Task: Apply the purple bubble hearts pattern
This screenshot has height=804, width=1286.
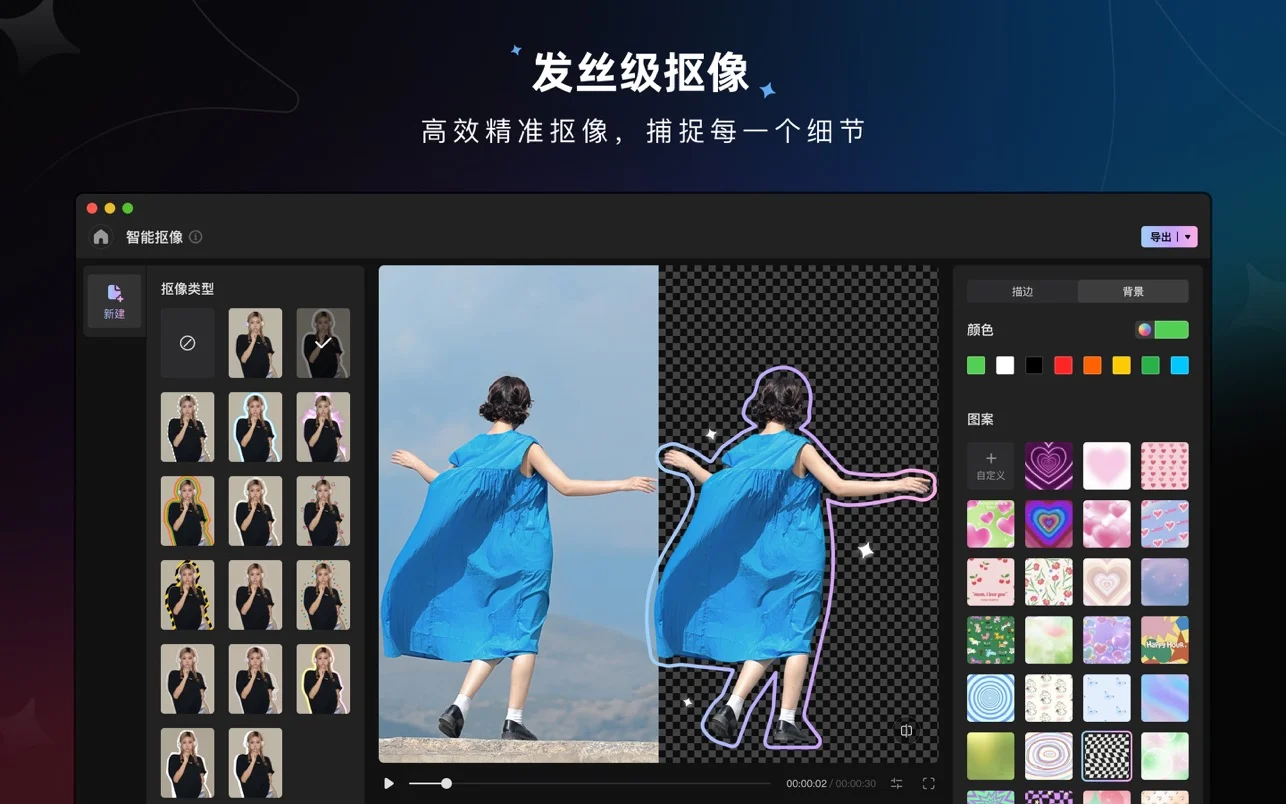Action: (1107, 640)
